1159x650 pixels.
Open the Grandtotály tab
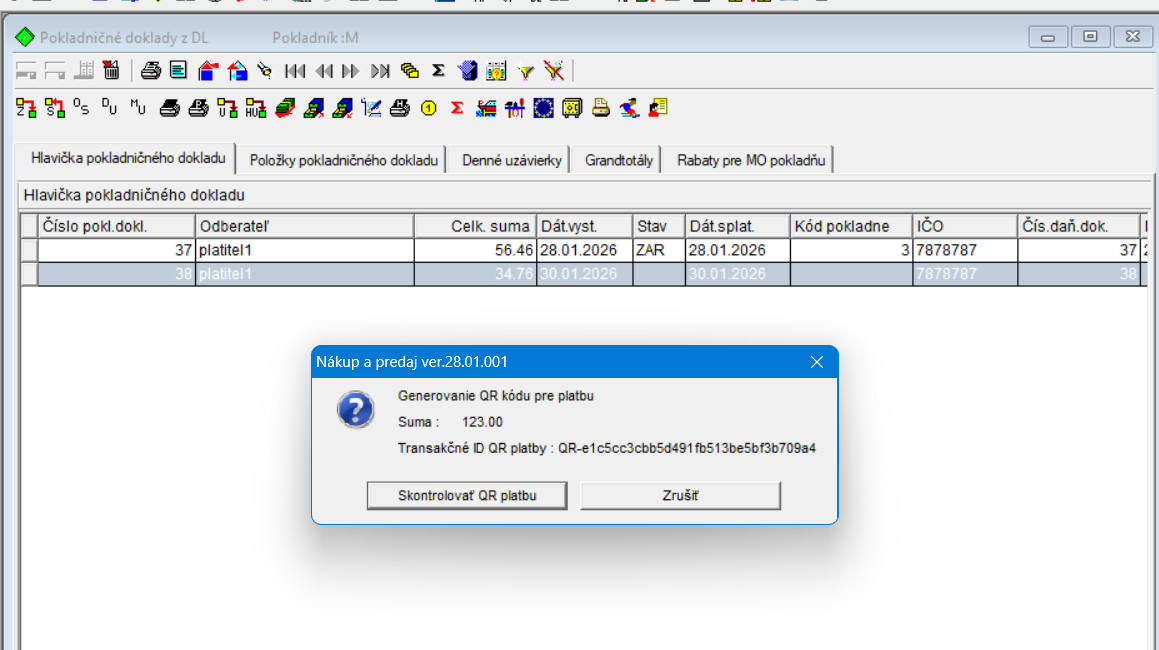coord(619,160)
